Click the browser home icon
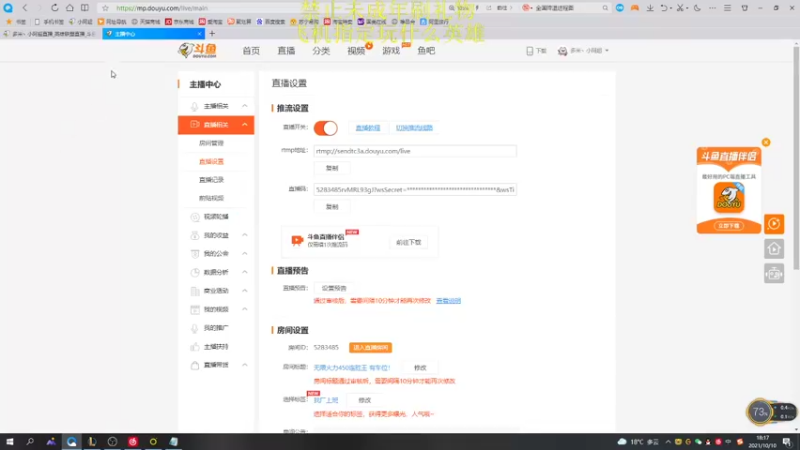Image resolution: width=800 pixels, height=450 pixels. pos(70,8)
